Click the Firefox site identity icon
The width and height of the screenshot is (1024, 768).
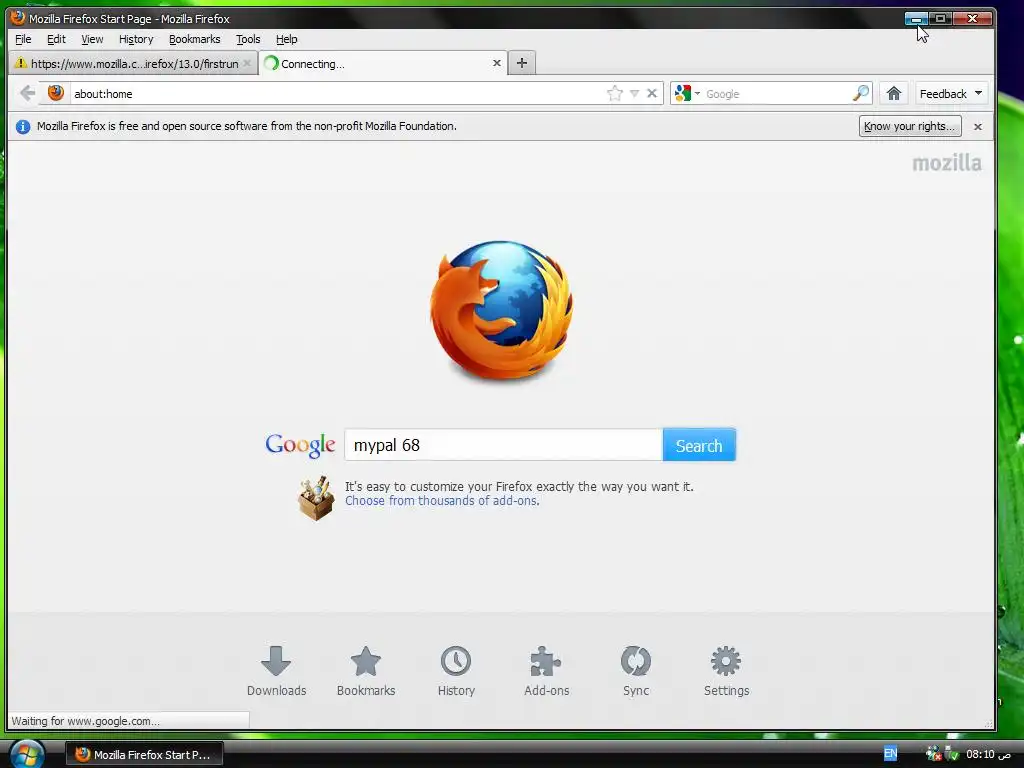point(56,93)
